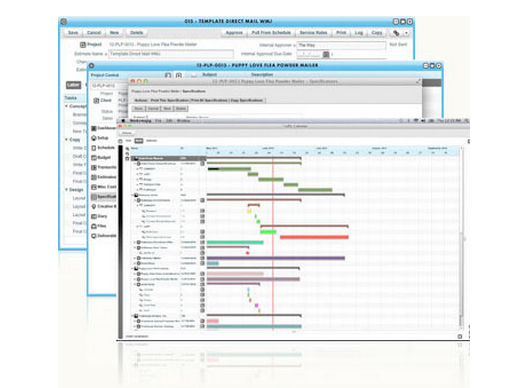505x388 pixels.
Task: Click the Project icon in the estimate window
Action: (x=83, y=44)
